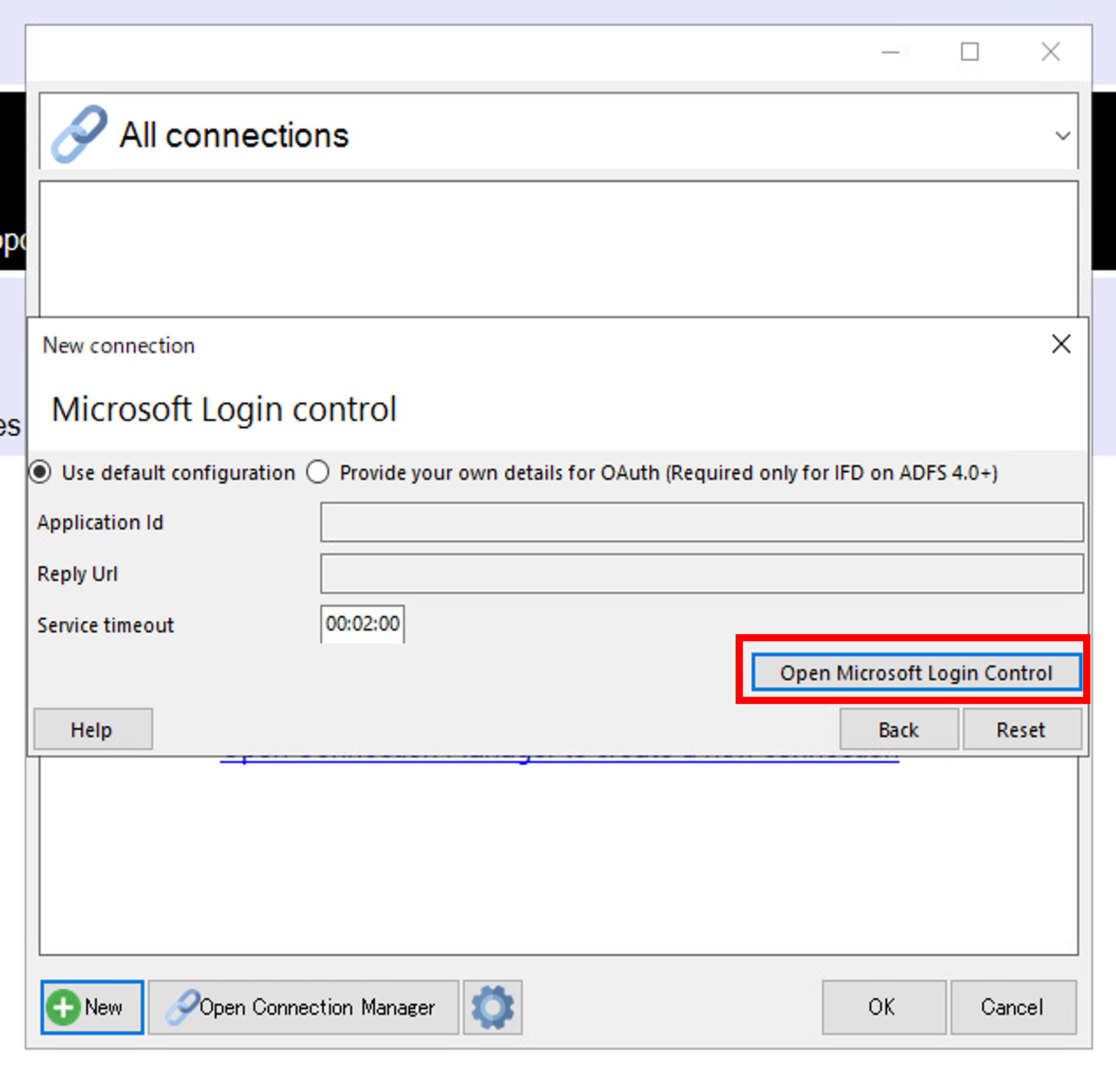1116x1092 pixels.
Task: Select Use default configuration radio button
Action: coord(41,473)
